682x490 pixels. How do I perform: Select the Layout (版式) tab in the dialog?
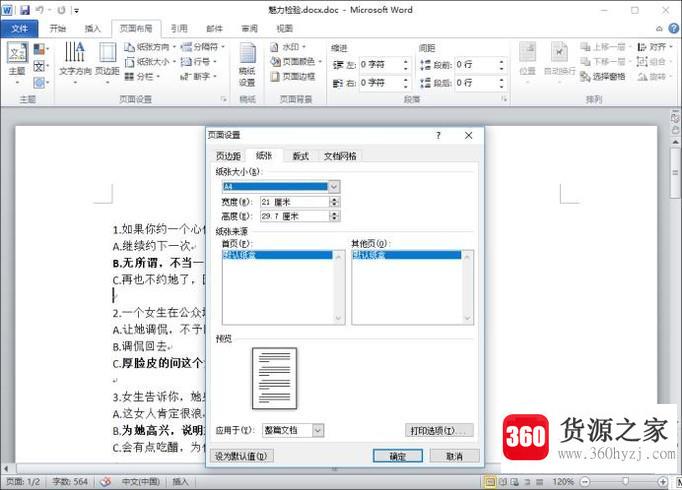click(x=300, y=156)
